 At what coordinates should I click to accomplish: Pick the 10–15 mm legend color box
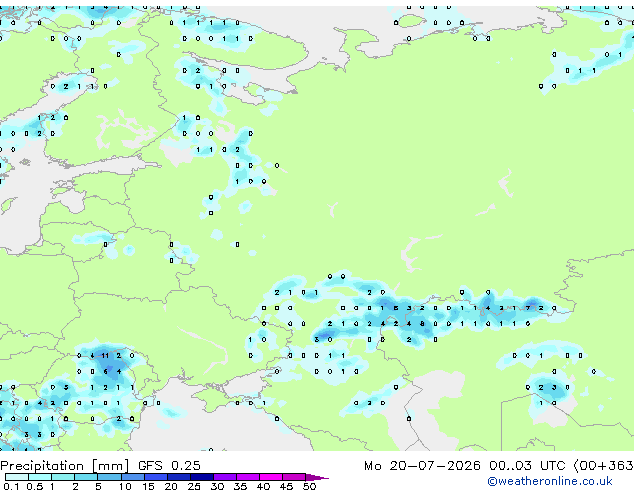(133, 477)
